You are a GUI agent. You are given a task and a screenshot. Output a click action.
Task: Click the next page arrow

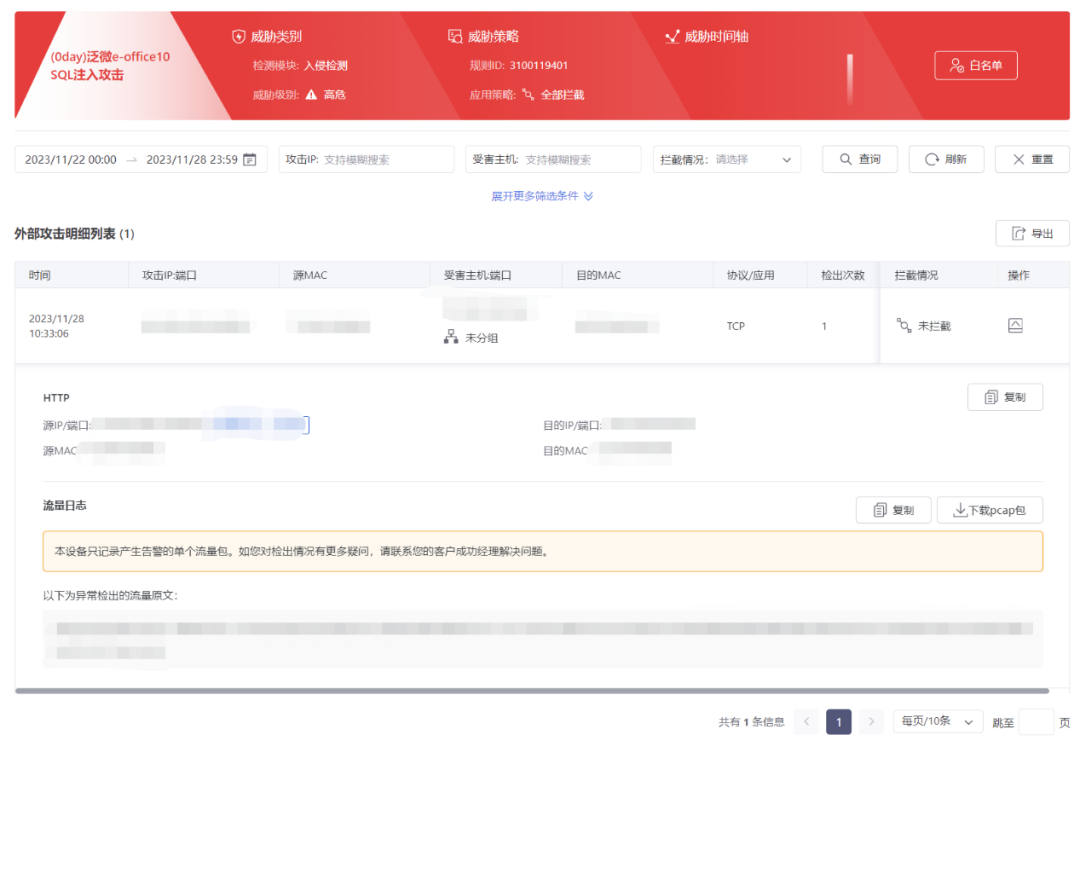pos(871,722)
